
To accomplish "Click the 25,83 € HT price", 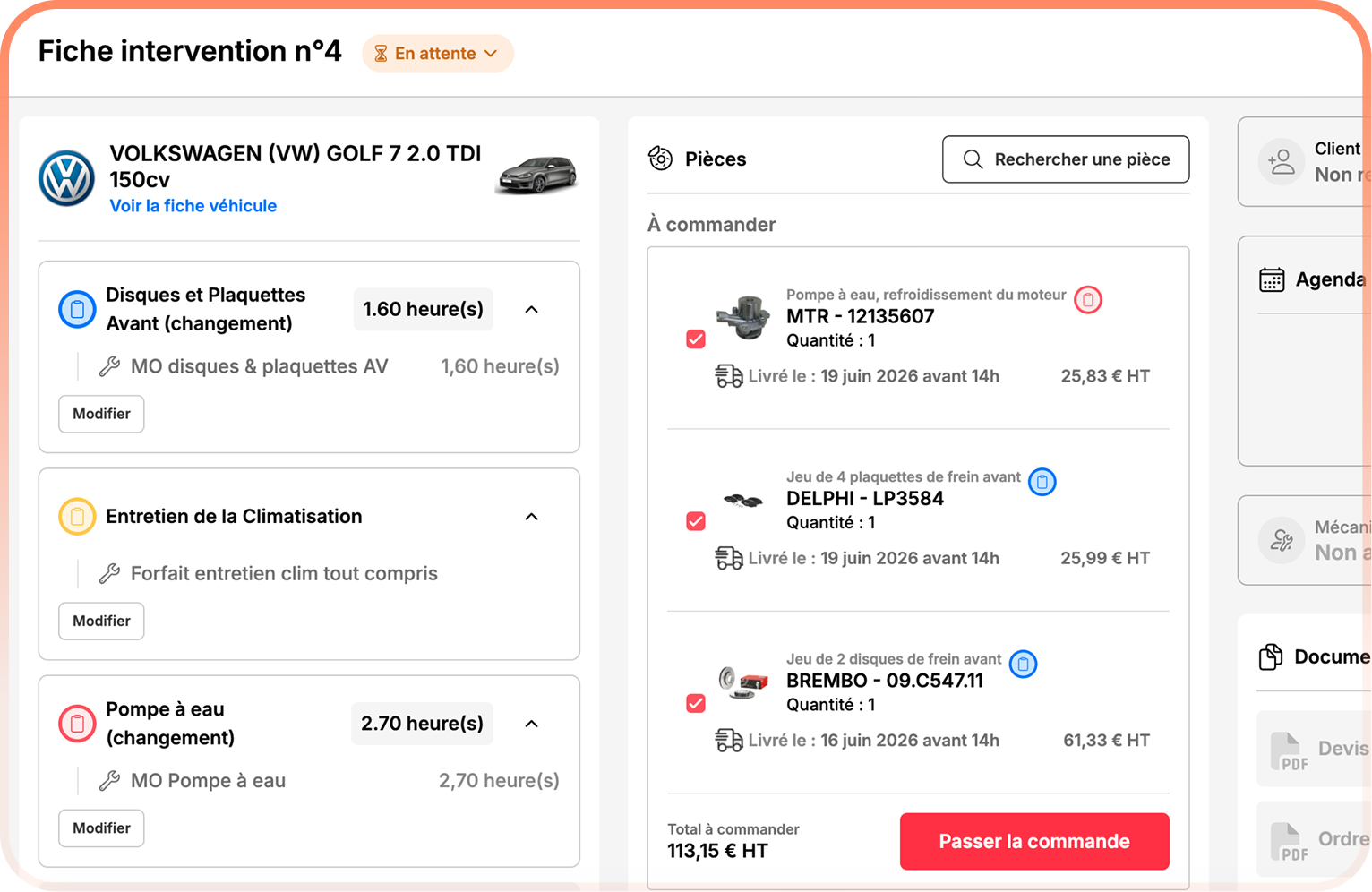I will tap(1105, 376).
